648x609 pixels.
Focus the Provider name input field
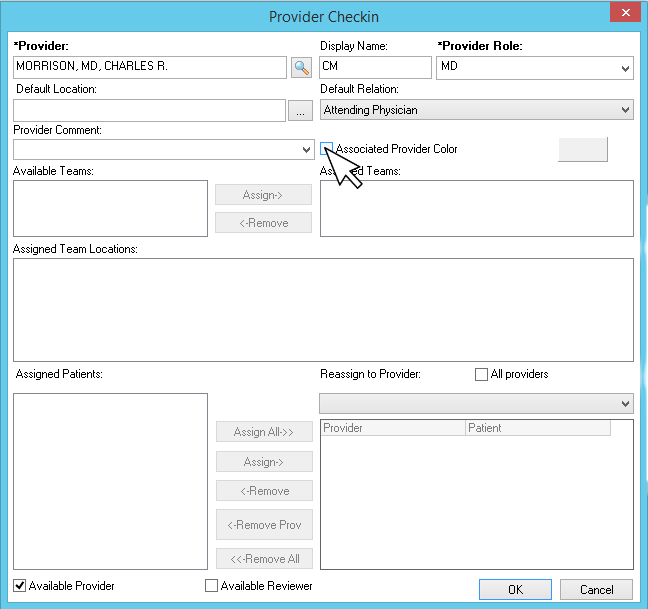(x=150, y=67)
